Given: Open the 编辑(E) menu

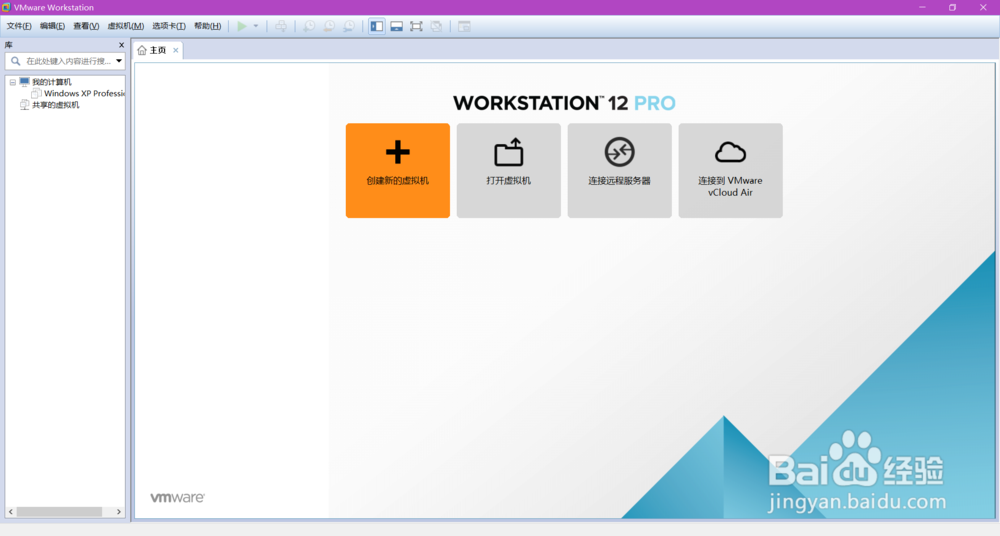Looking at the screenshot, I should (x=52, y=26).
